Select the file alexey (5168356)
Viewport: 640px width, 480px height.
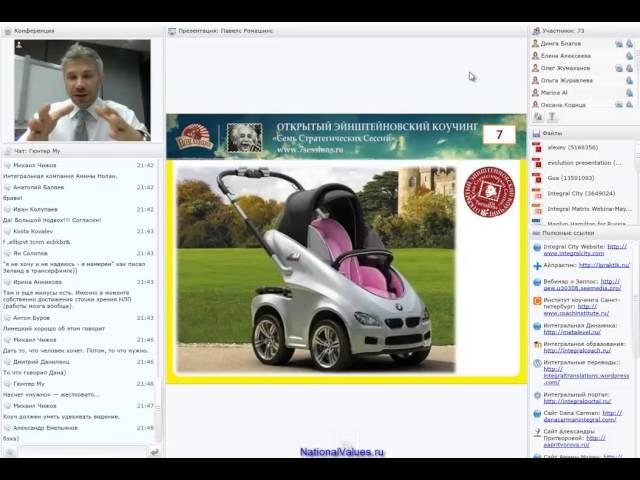point(572,147)
